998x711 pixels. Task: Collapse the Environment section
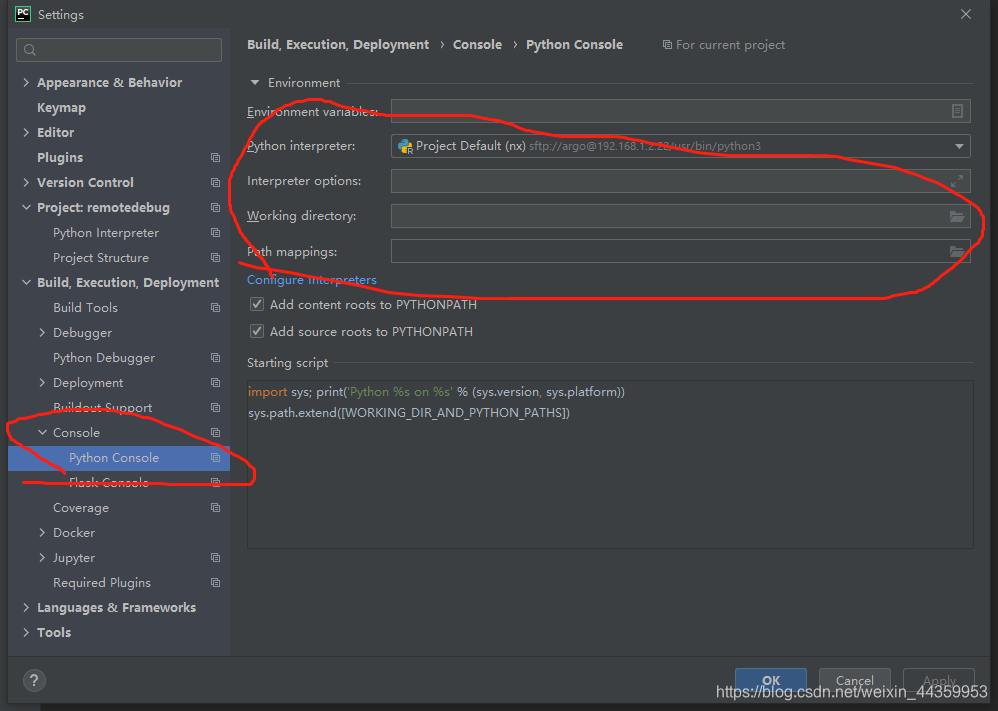click(255, 83)
